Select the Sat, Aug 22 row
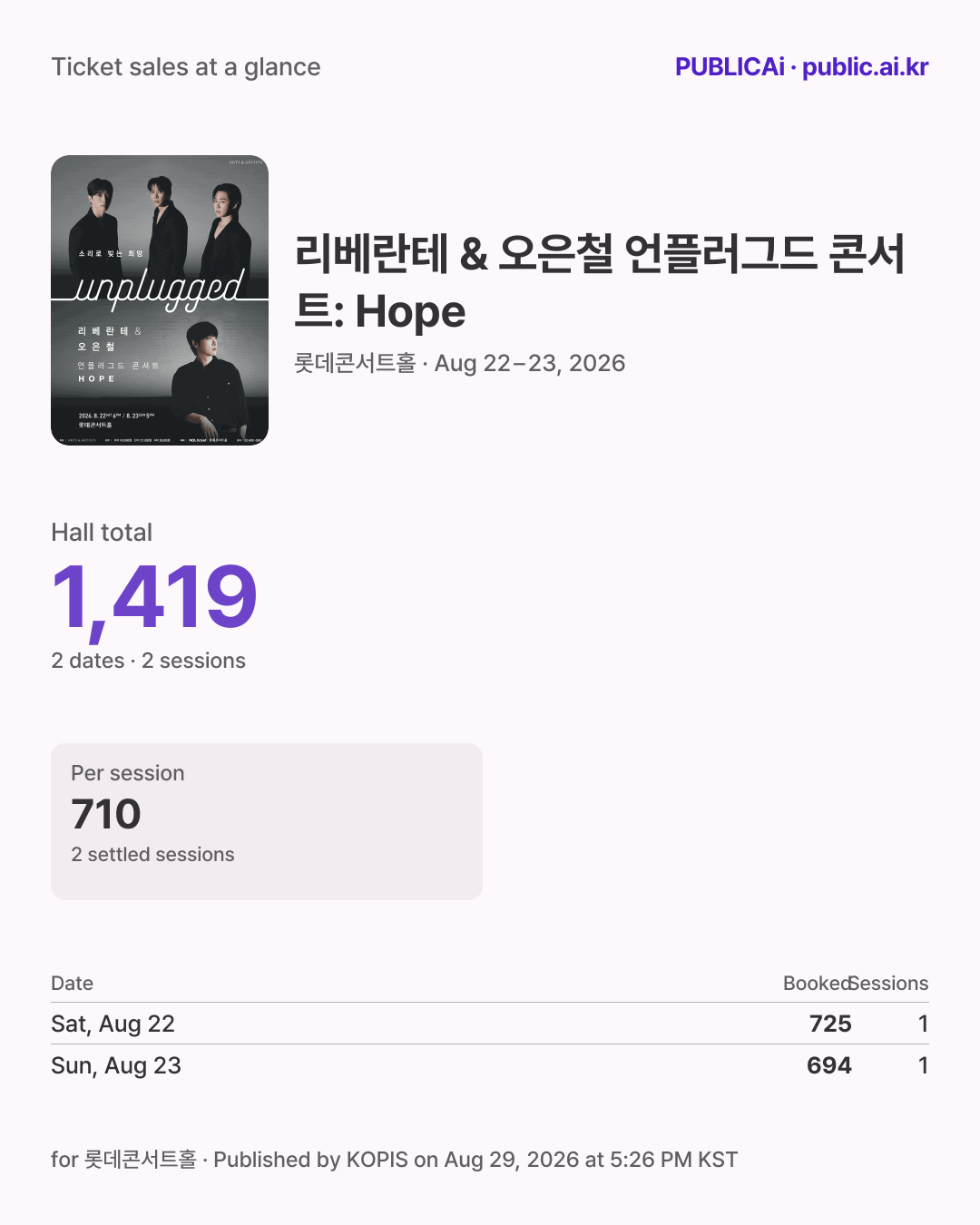 490,1024
